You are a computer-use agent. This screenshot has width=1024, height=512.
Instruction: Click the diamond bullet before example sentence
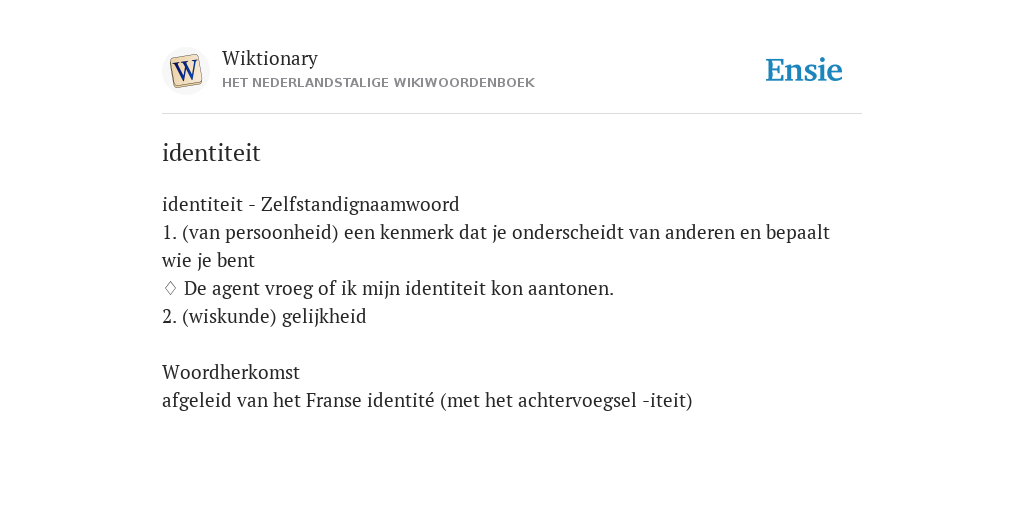170,288
